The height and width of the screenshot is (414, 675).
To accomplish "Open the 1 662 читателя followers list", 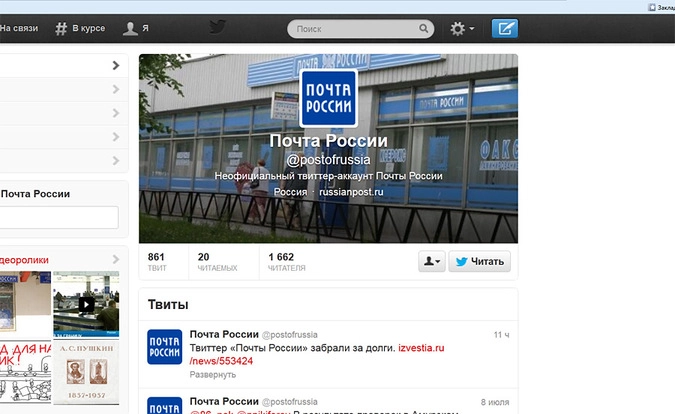I will click(286, 262).
